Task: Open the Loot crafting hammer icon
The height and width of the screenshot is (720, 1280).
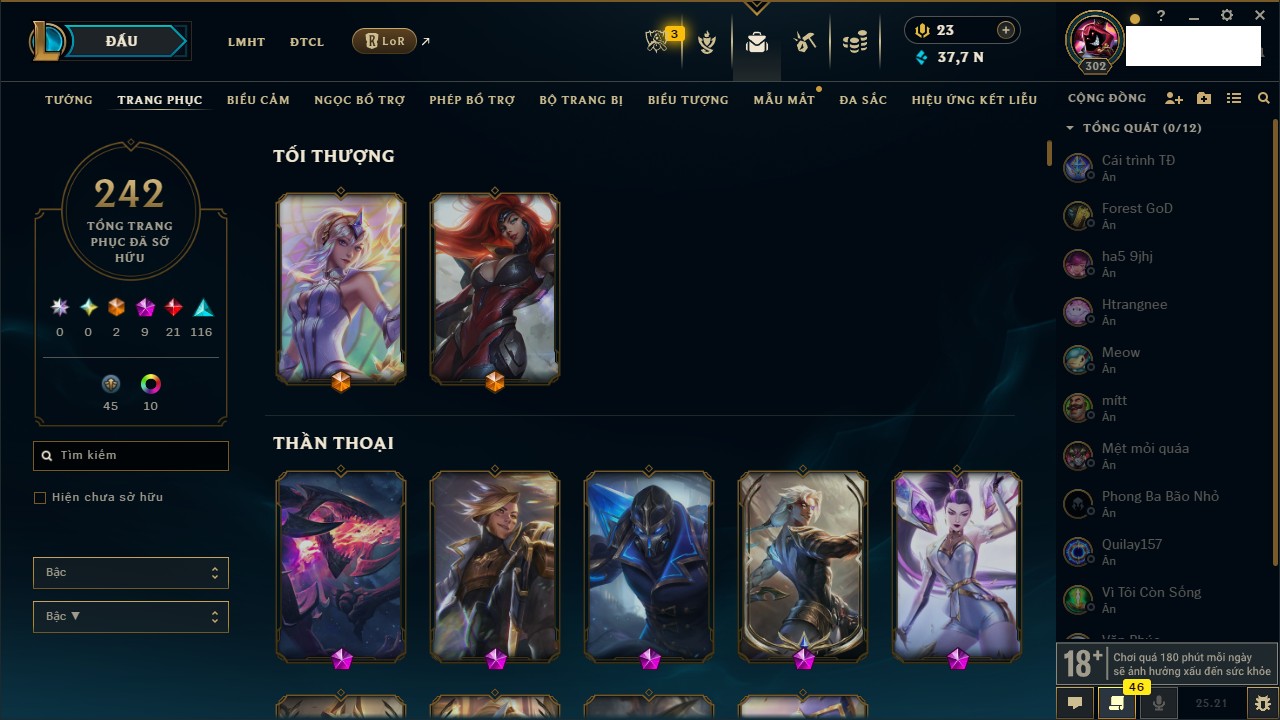Action: (x=805, y=42)
